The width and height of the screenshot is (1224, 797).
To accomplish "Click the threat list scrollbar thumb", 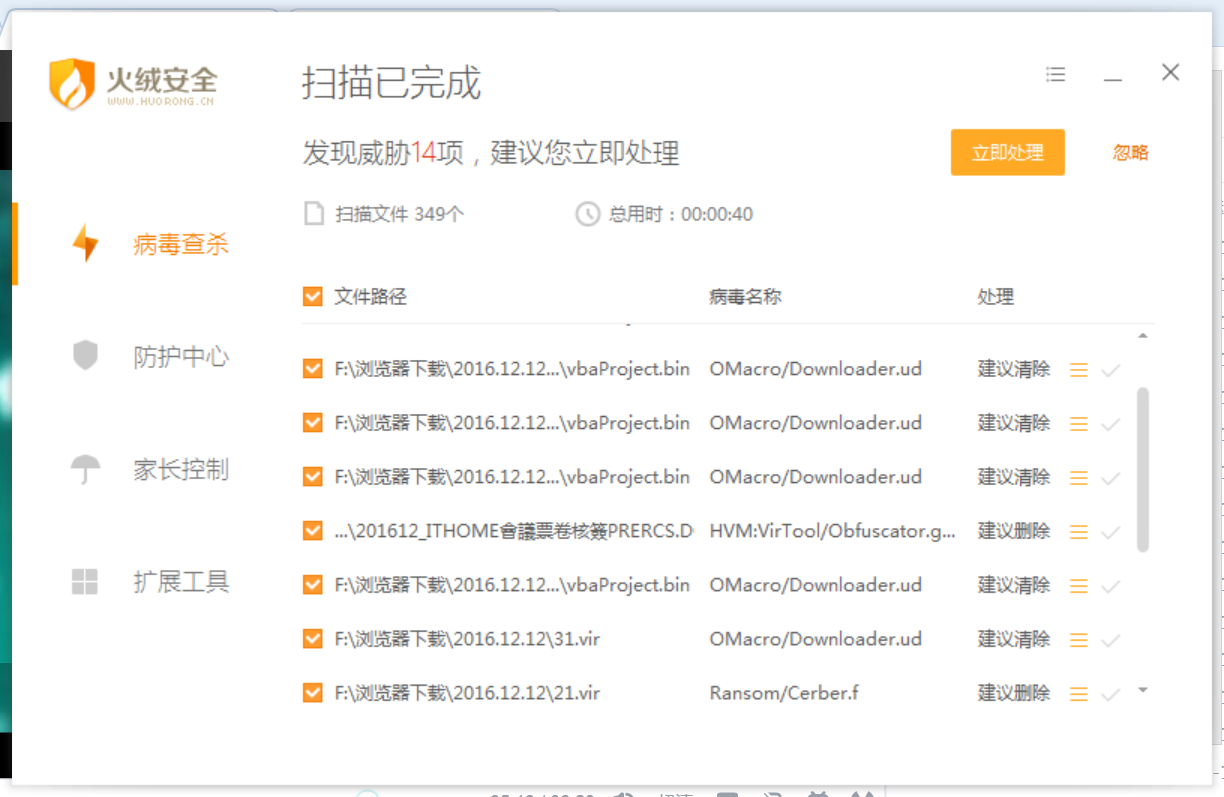I will [1143, 470].
